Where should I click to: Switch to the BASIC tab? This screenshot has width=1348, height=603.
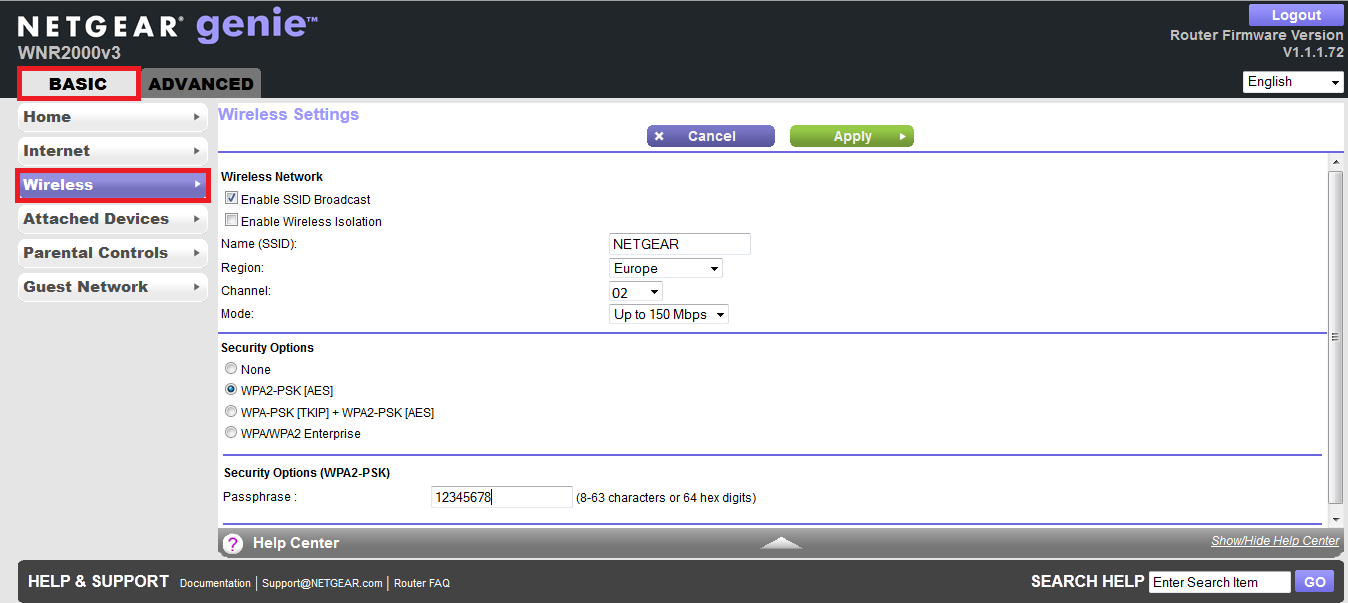[78, 84]
